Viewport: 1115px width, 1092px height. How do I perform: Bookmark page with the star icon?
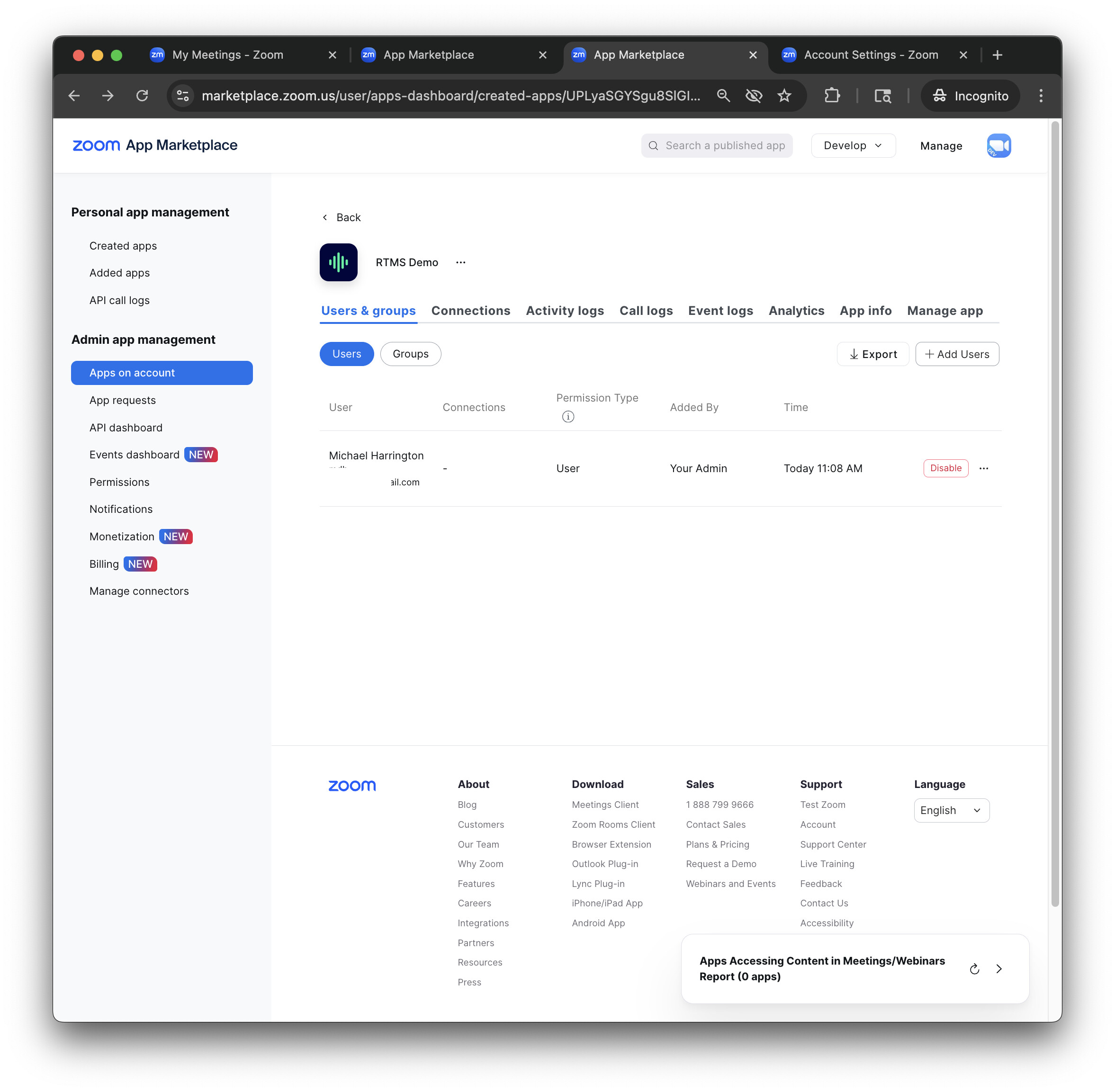point(784,96)
